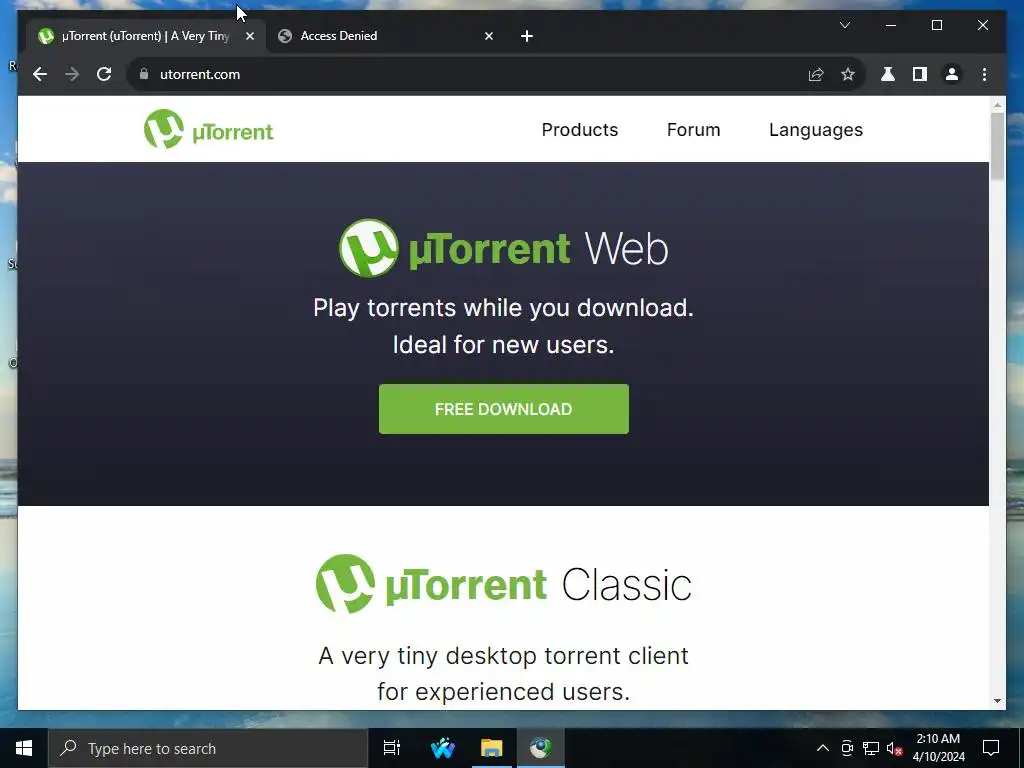Open the clock showing 2:10 AM
1024x768 pixels.
938,748
